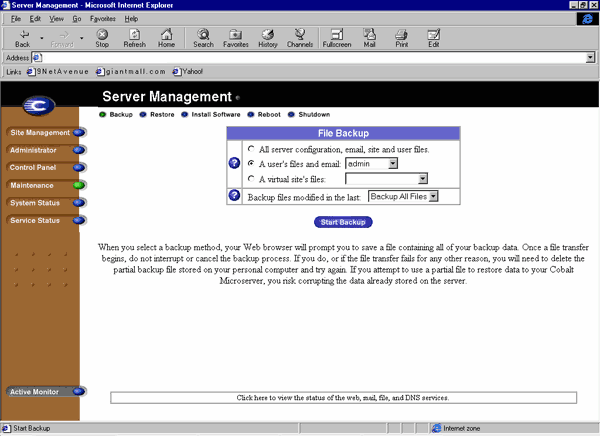Open the Yahoo! link in Links bar

point(188,72)
